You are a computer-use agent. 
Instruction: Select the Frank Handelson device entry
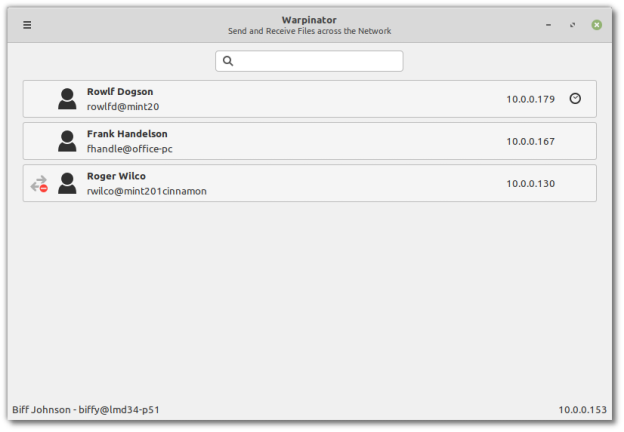point(300,141)
